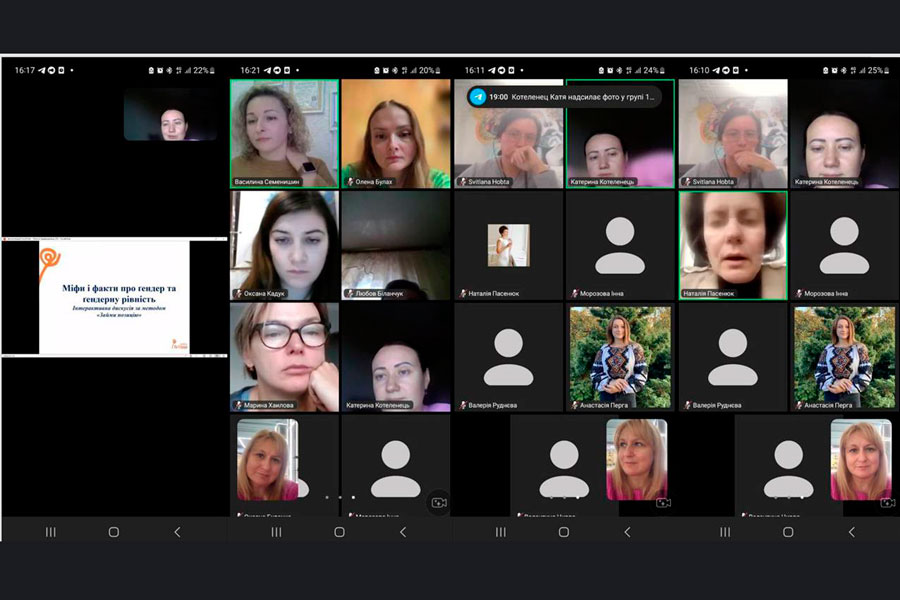The width and height of the screenshot is (900, 600).
Task: Tap the switch camera icon on 16:10 screen
Action: pyautogui.click(x=888, y=503)
